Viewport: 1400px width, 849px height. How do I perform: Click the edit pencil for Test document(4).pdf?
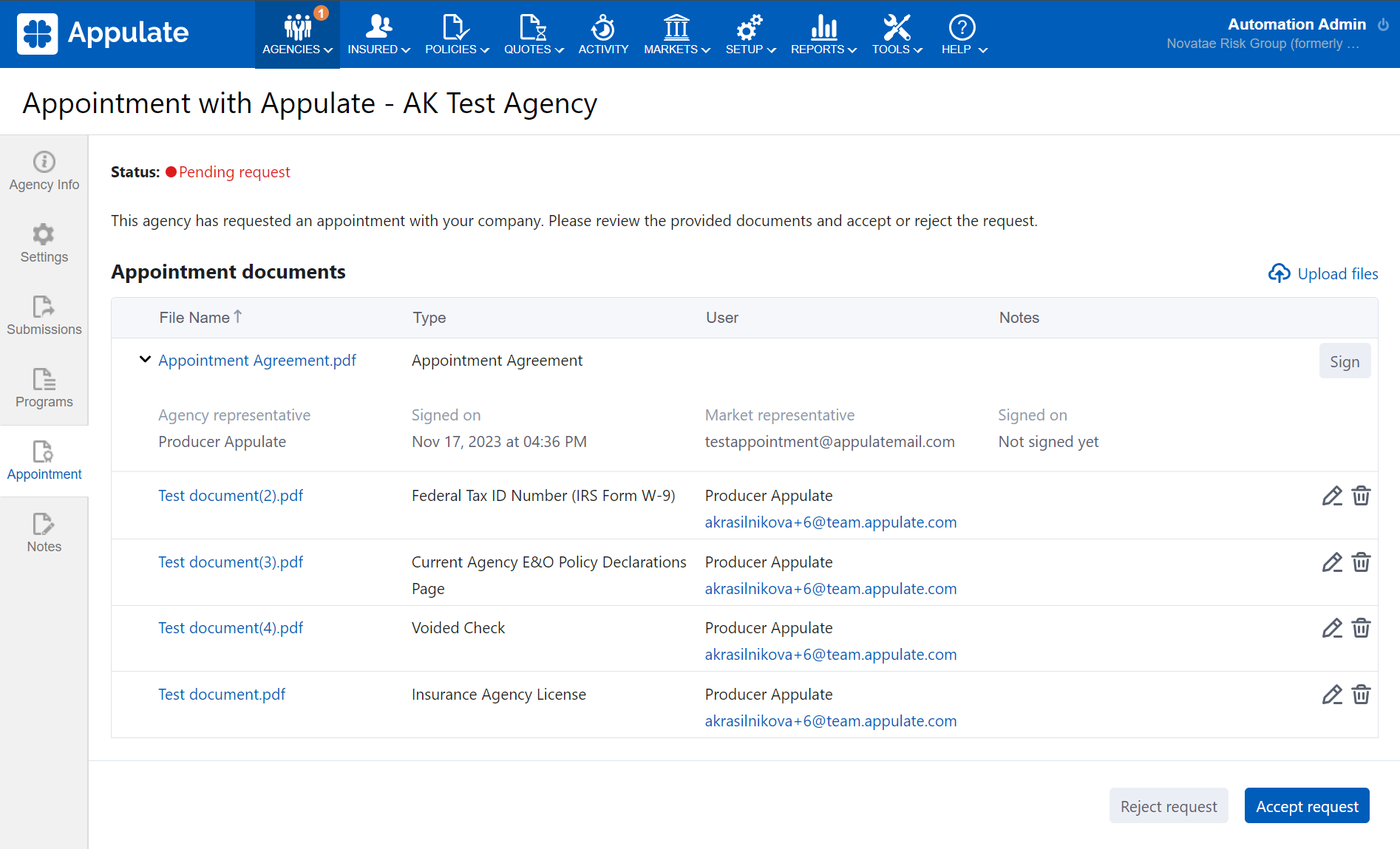[1331, 628]
